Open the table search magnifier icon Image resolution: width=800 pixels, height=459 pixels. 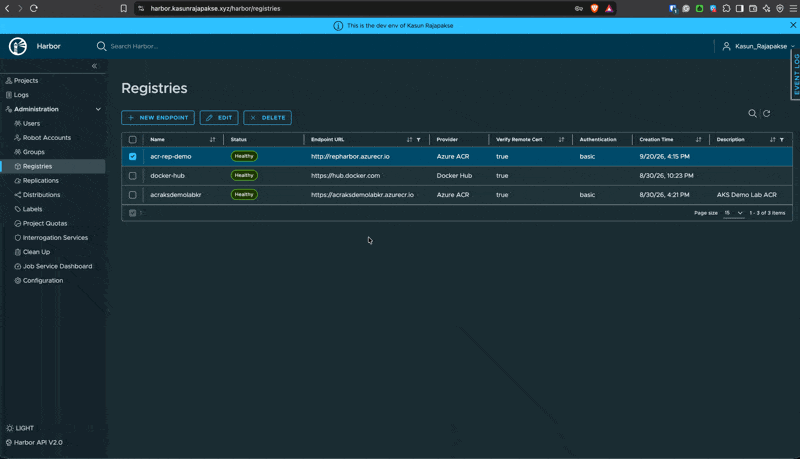click(x=752, y=114)
